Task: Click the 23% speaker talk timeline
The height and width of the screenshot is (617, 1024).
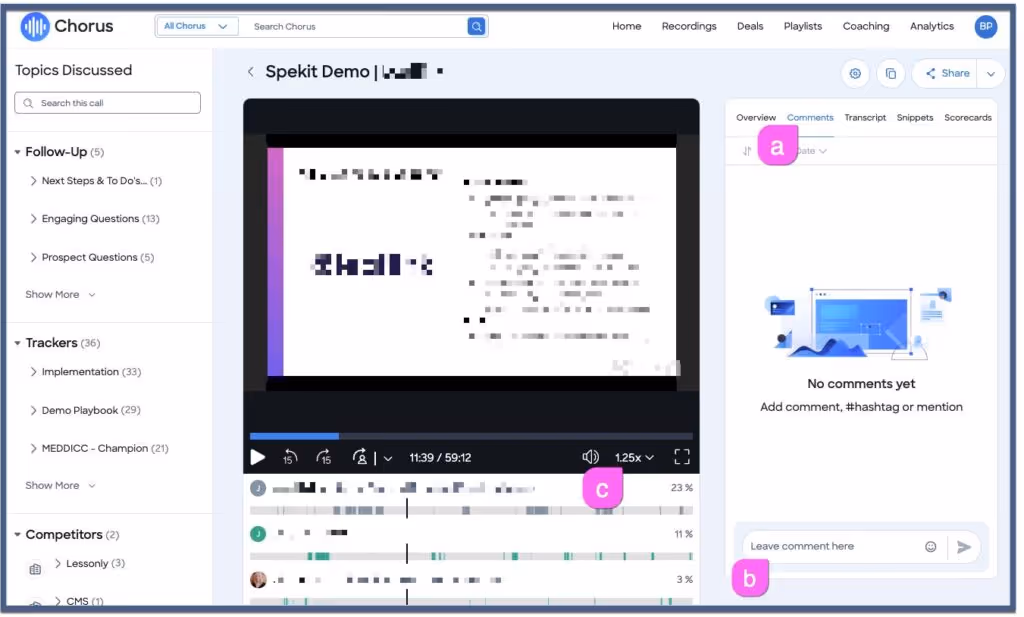Action: 471,511
